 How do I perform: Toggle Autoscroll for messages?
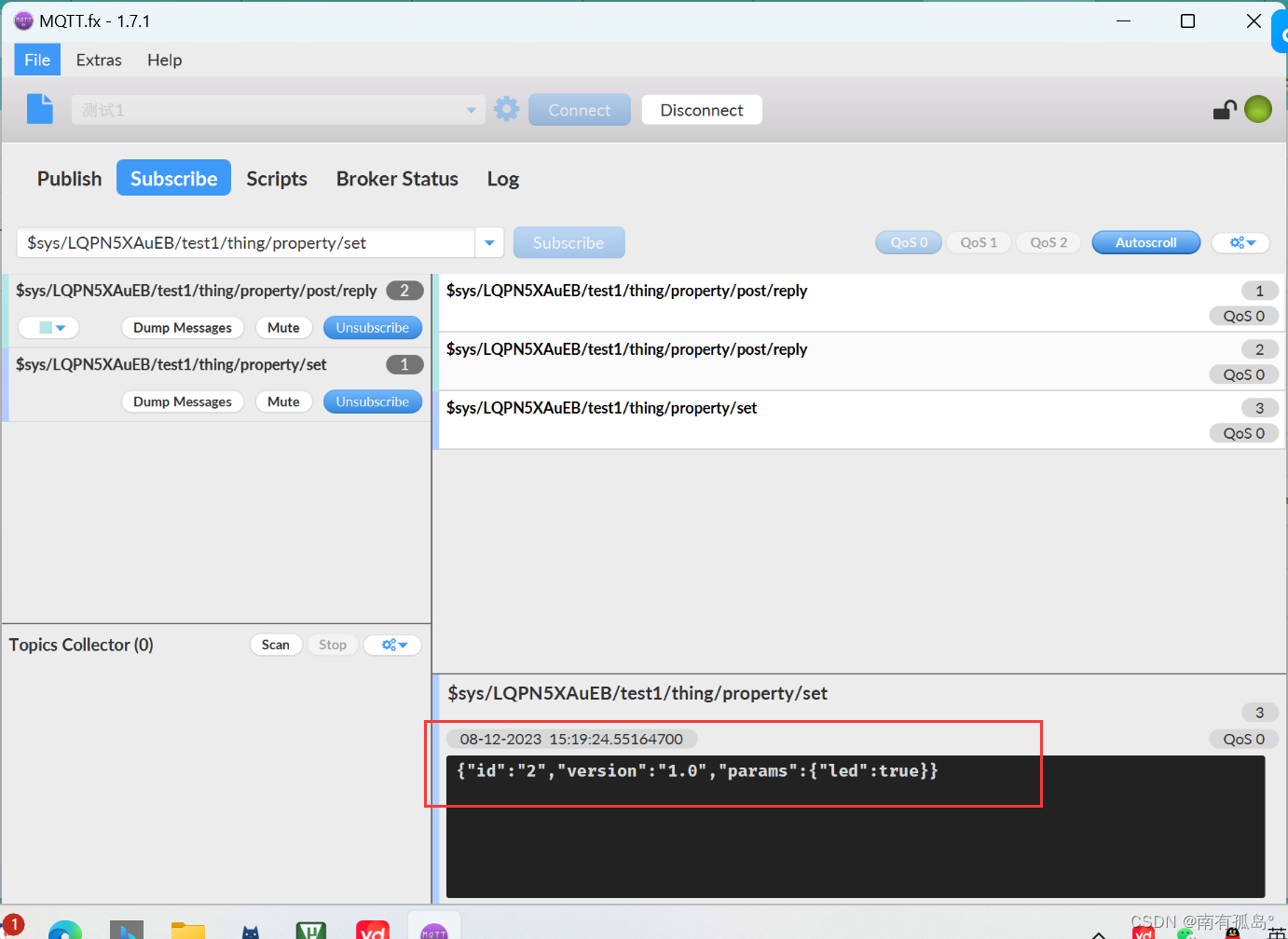click(x=1146, y=242)
